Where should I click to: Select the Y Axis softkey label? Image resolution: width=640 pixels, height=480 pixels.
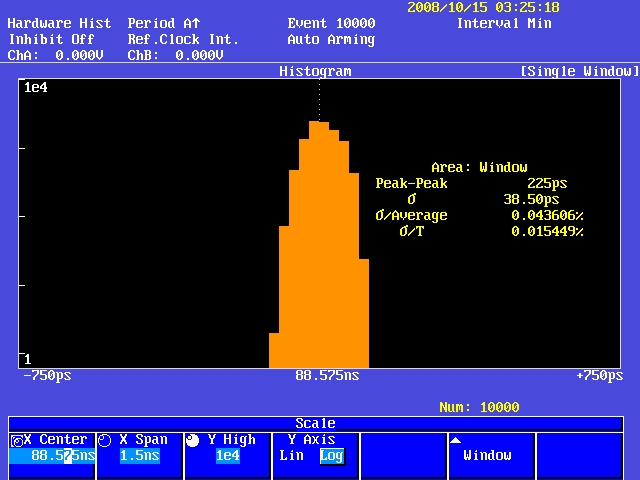coord(312,440)
